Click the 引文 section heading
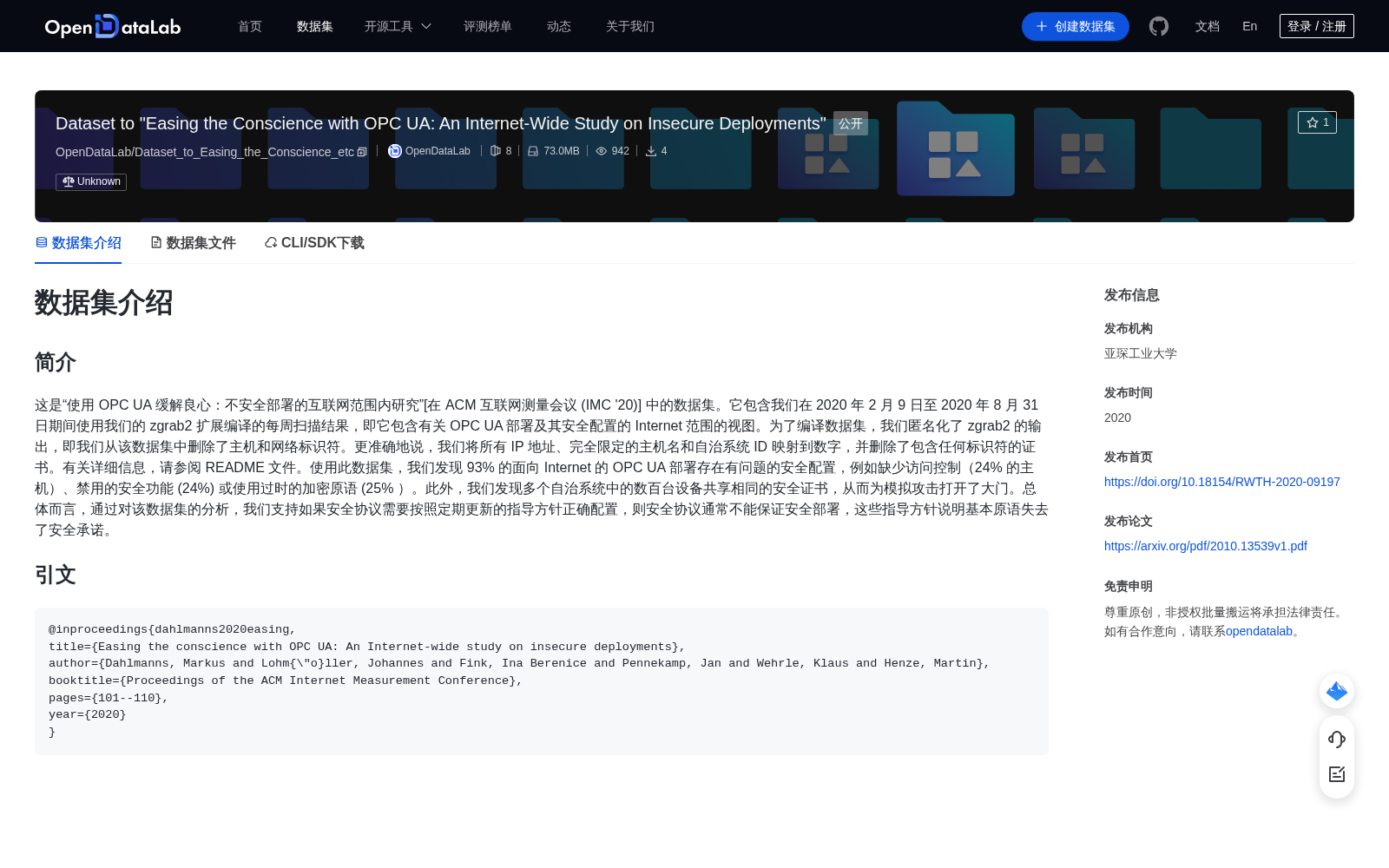The image size is (1389, 868). point(56,575)
